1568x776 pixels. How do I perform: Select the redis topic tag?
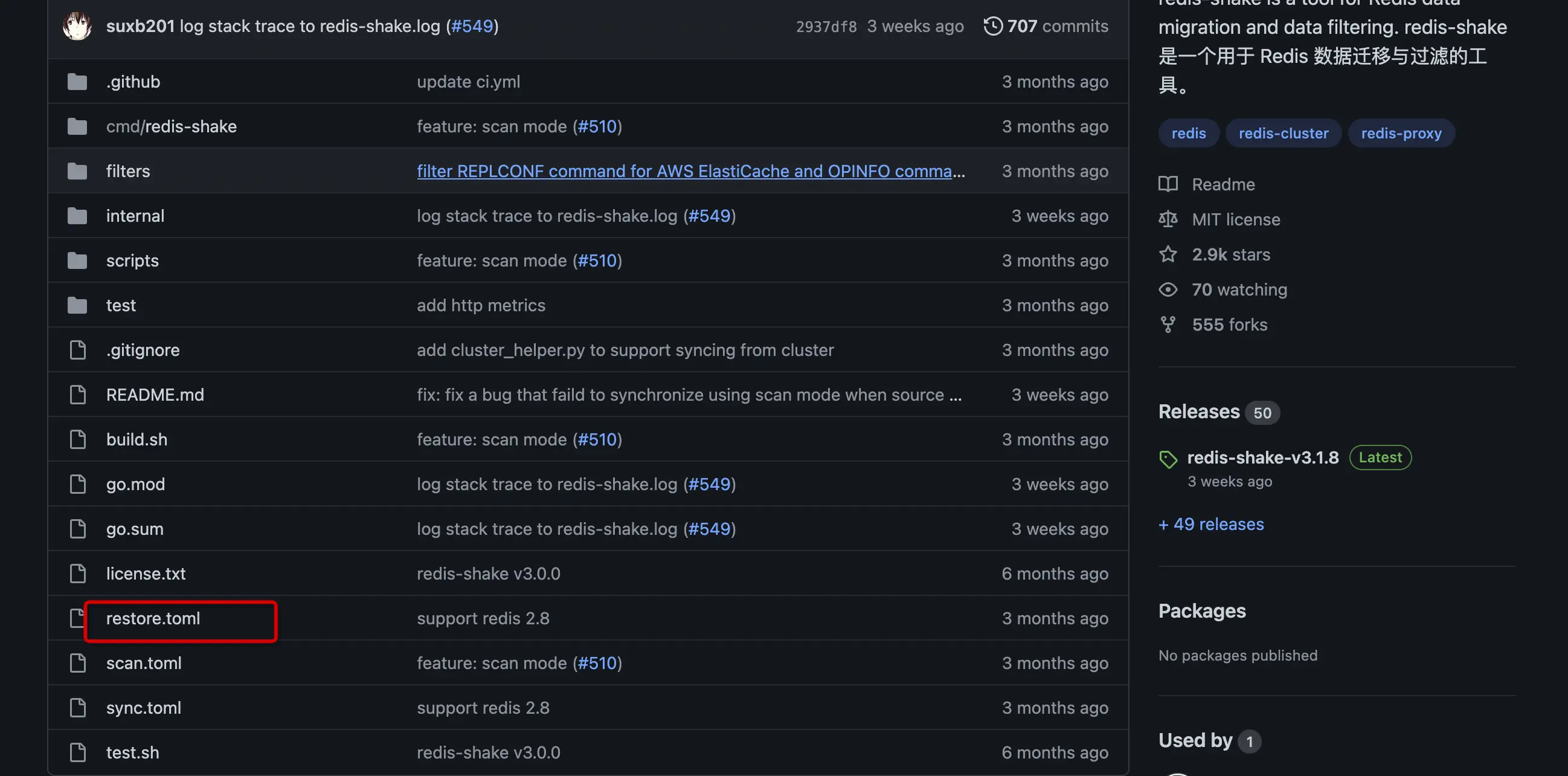(1188, 134)
